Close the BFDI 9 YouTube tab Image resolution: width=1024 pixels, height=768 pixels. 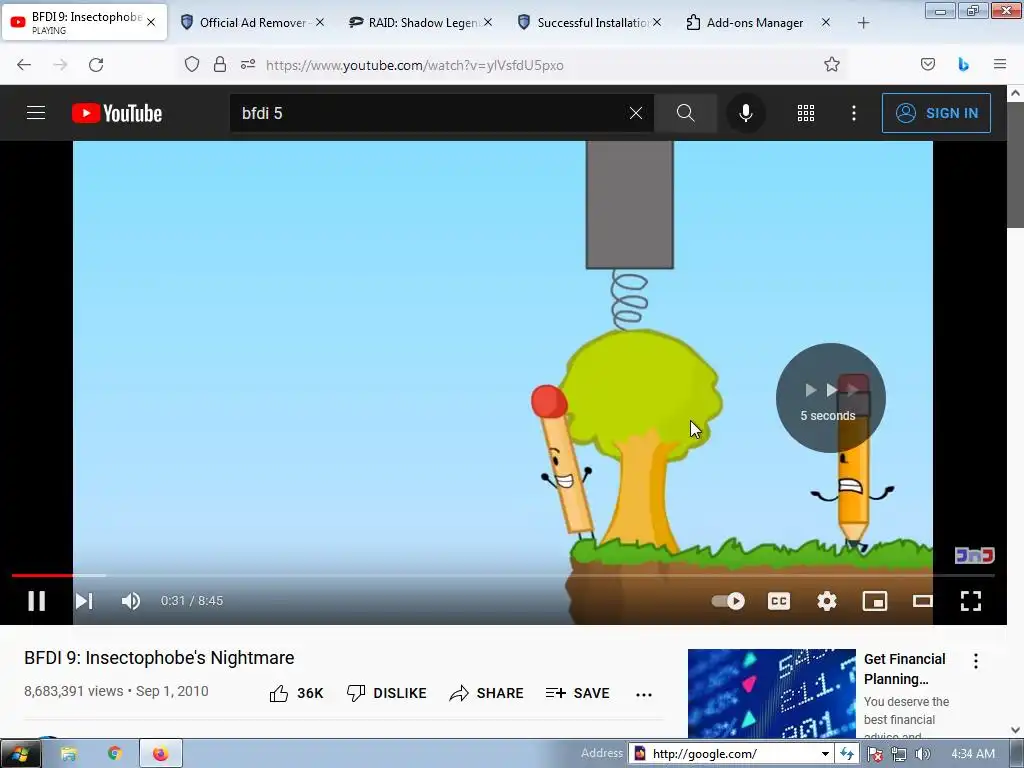[x=151, y=22]
